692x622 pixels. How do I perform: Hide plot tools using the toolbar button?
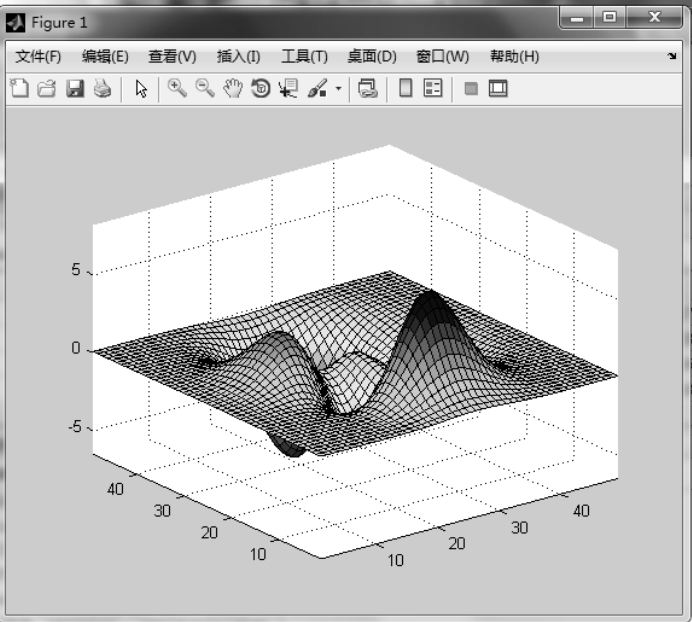470,89
